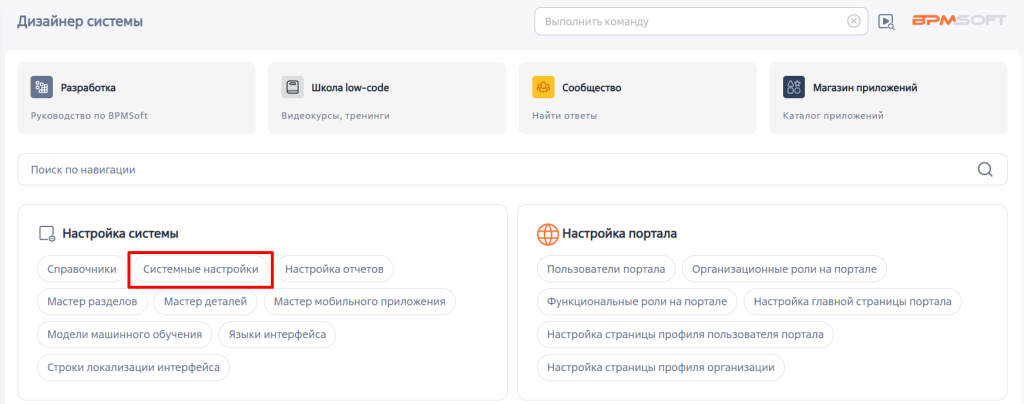
Task: Click the Настройка системы section icon
Action: (47, 234)
